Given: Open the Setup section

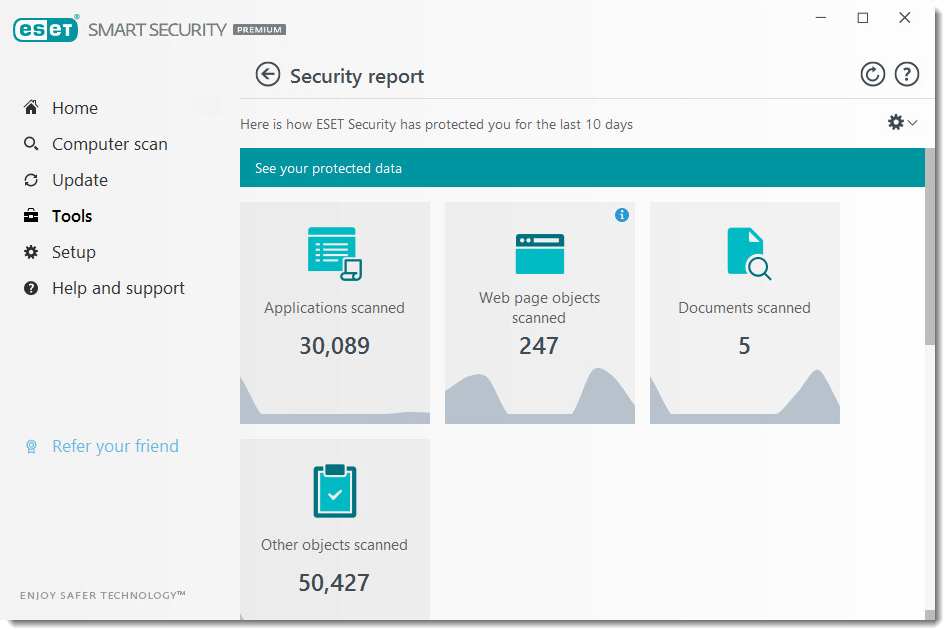Looking at the screenshot, I should 73,252.
